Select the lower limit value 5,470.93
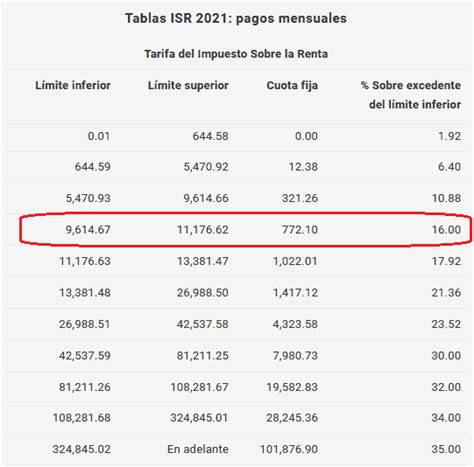474x467 pixels. pyautogui.click(x=88, y=198)
